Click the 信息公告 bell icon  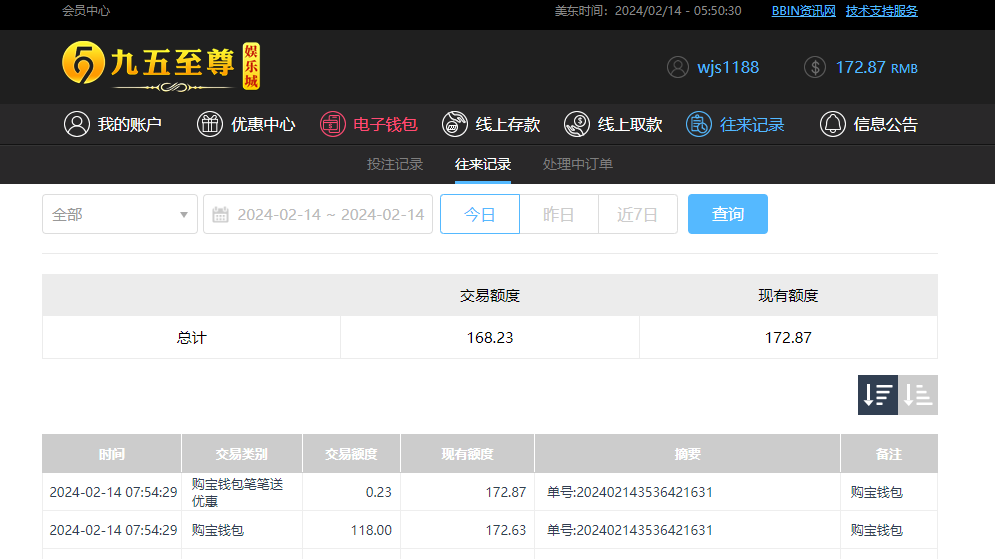[x=833, y=124]
